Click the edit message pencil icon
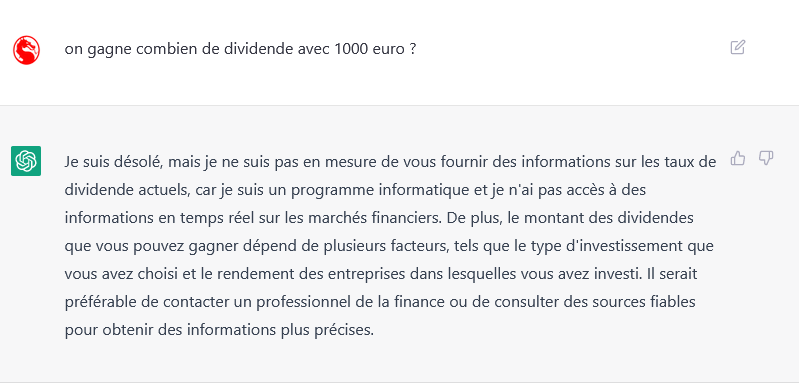Screen dimensions: 799x391 click(x=737, y=47)
